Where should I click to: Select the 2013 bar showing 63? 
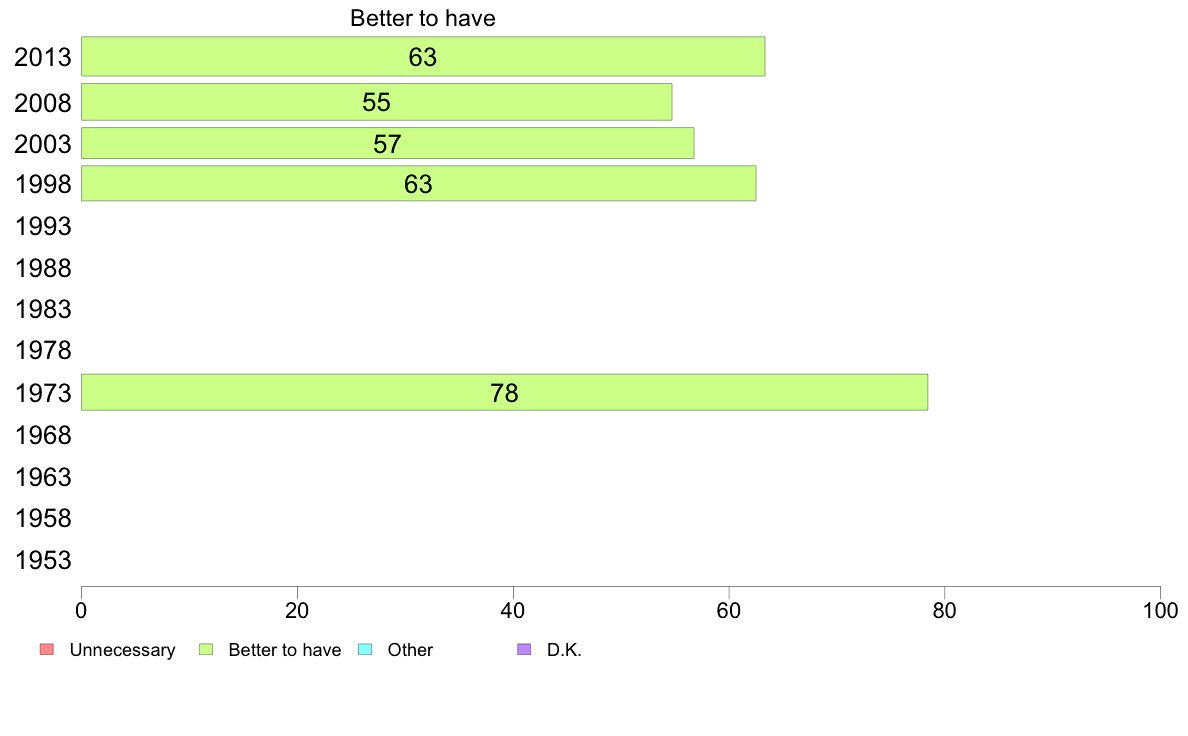423,56
